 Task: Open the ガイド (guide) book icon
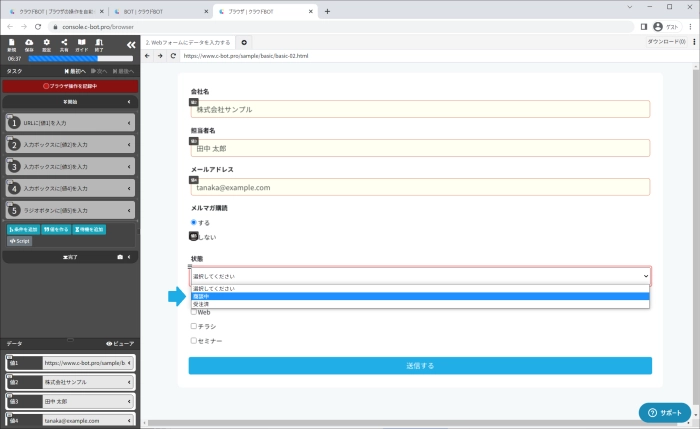(81, 44)
